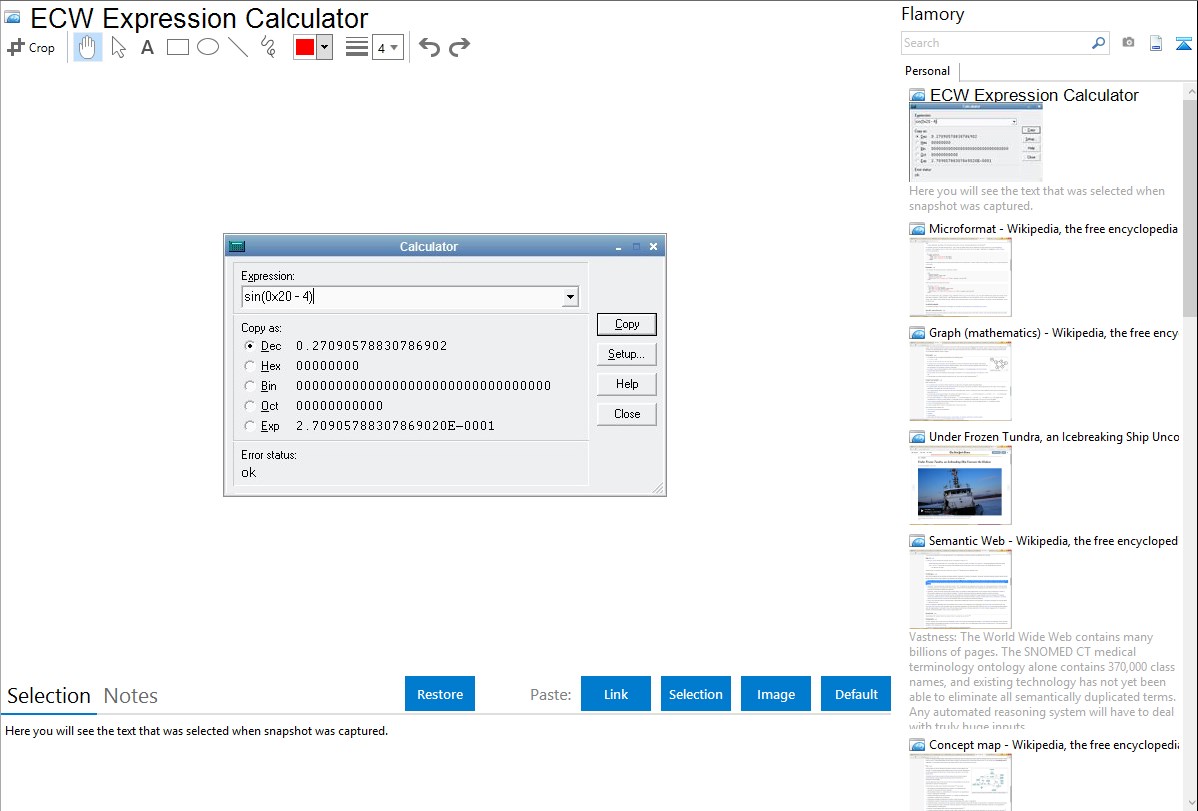Image resolution: width=1198 pixels, height=811 pixels.
Task: Select the Crop tool
Action: click(31, 47)
